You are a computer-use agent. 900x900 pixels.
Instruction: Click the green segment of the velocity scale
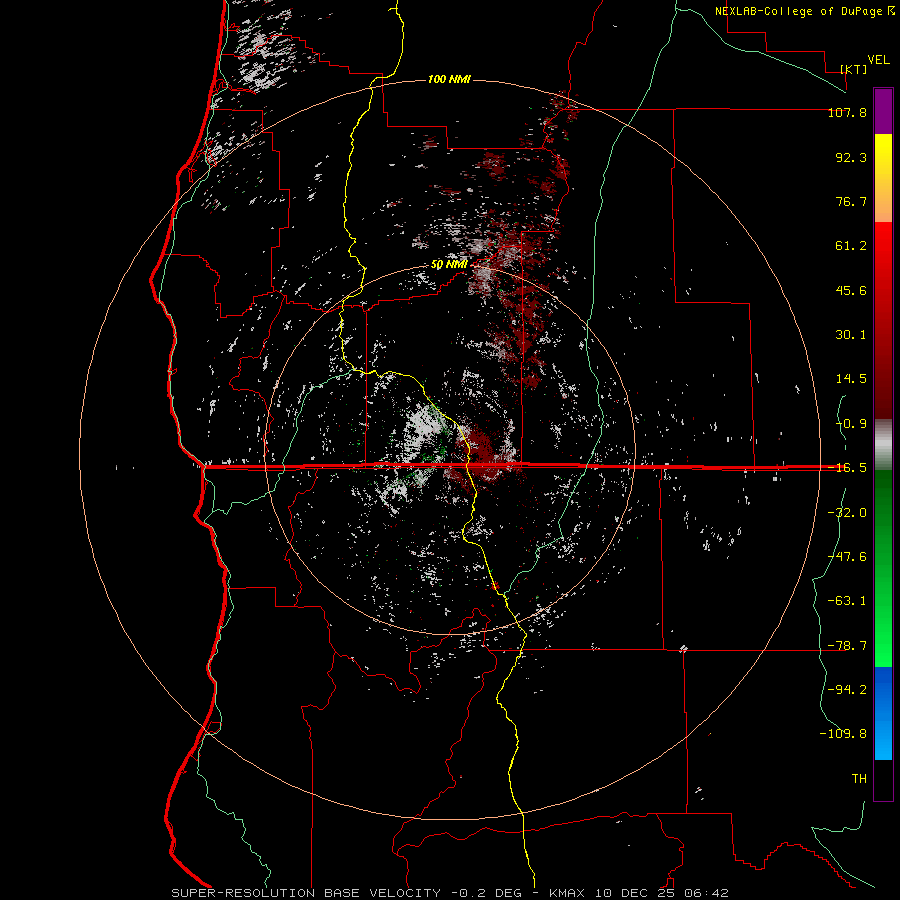(x=883, y=568)
